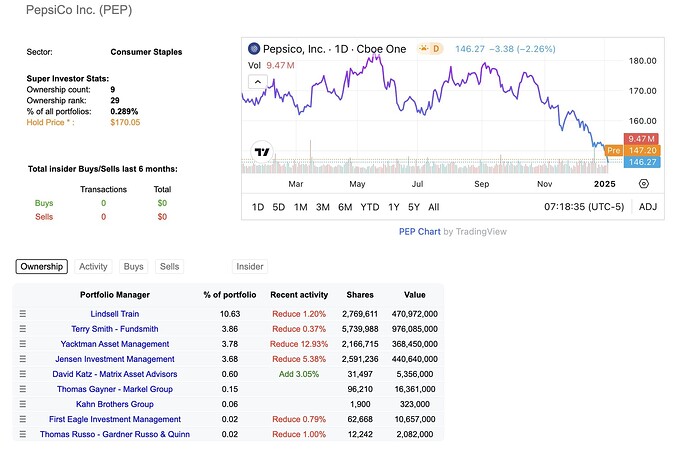Viewport: 690px width, 458px height.
Task: Select the 5Y chart range
Action: click(x=414, y=207)
